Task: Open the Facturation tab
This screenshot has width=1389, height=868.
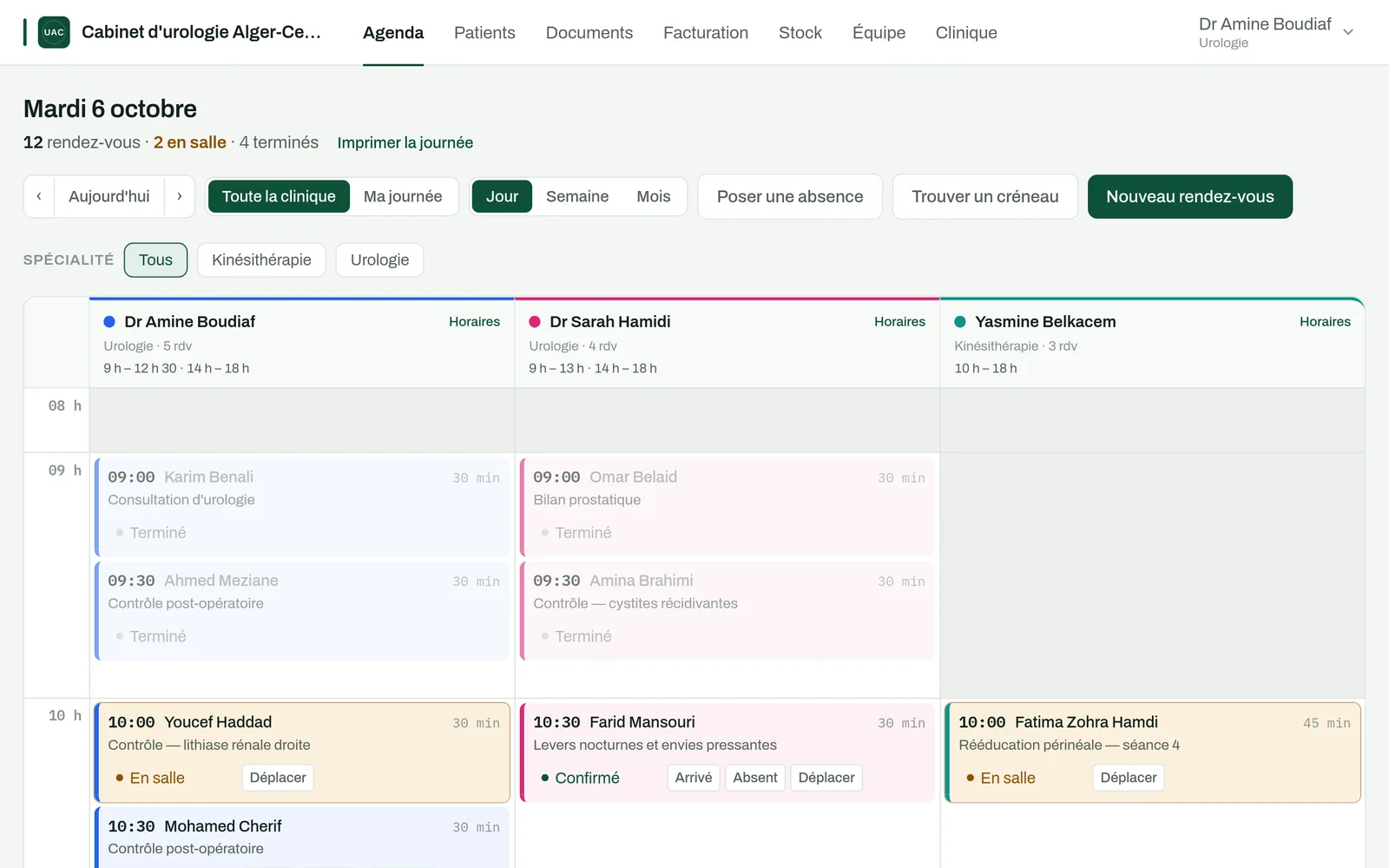Action: (x=706, y=33)
